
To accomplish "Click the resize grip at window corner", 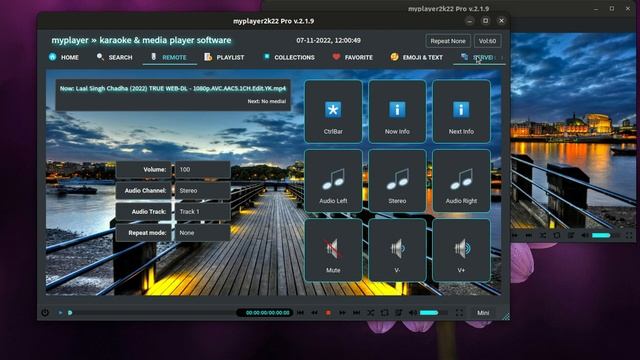I will (x=506, y=316).
